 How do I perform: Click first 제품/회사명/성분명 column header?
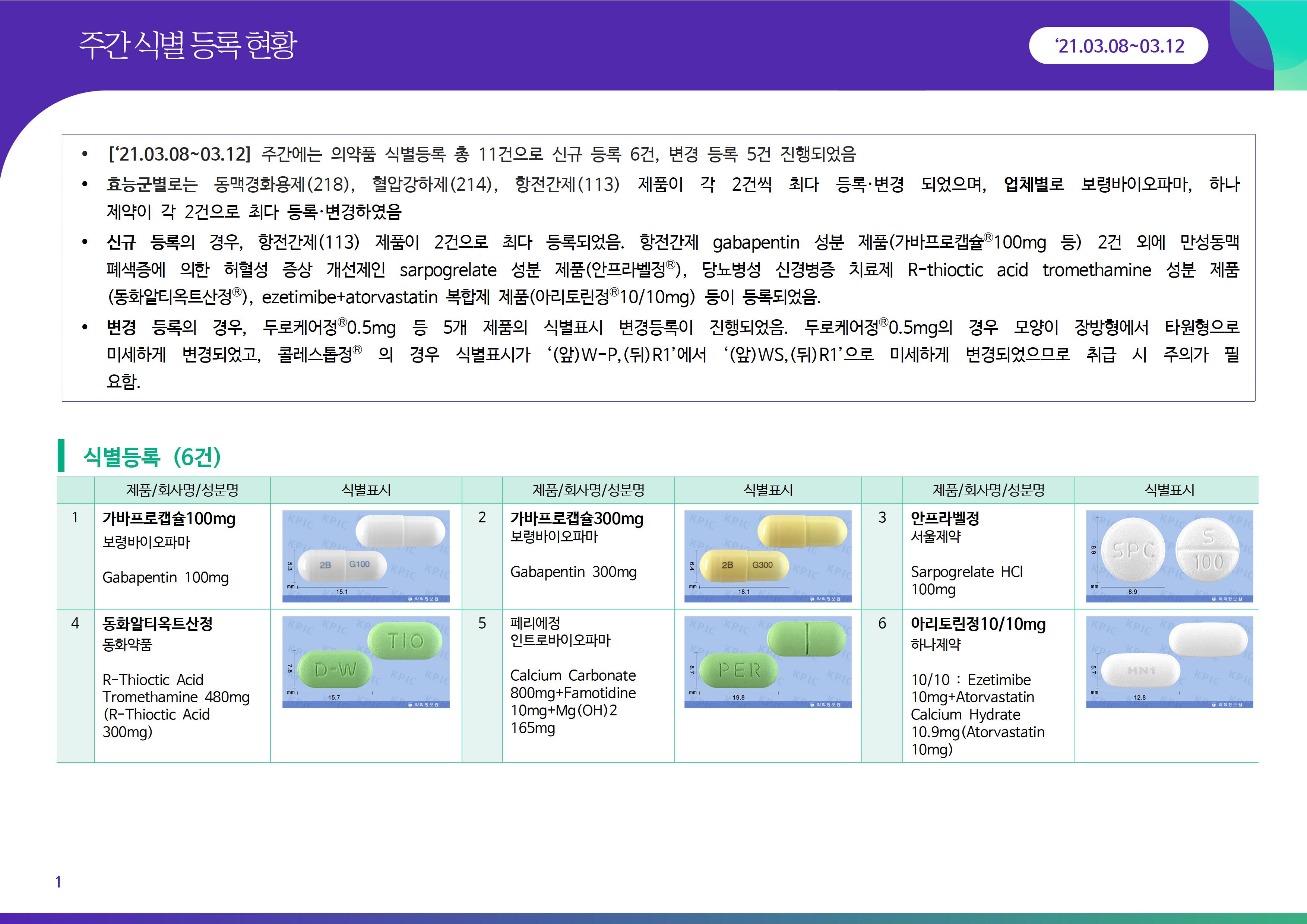[182, 490]
